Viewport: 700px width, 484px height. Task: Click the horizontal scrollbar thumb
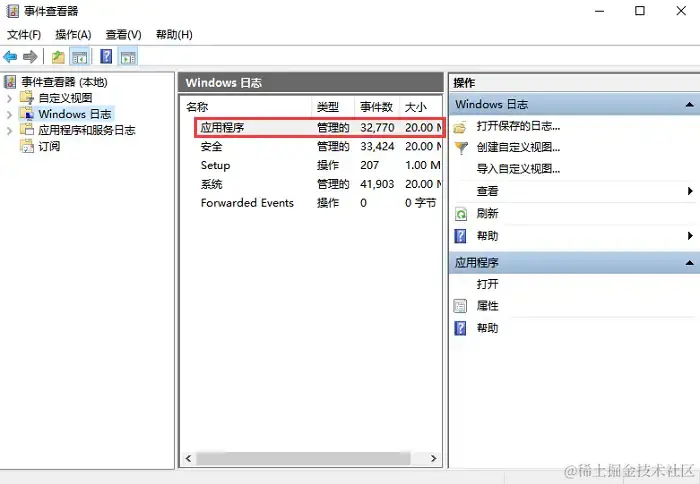click(x=303, y=459)
